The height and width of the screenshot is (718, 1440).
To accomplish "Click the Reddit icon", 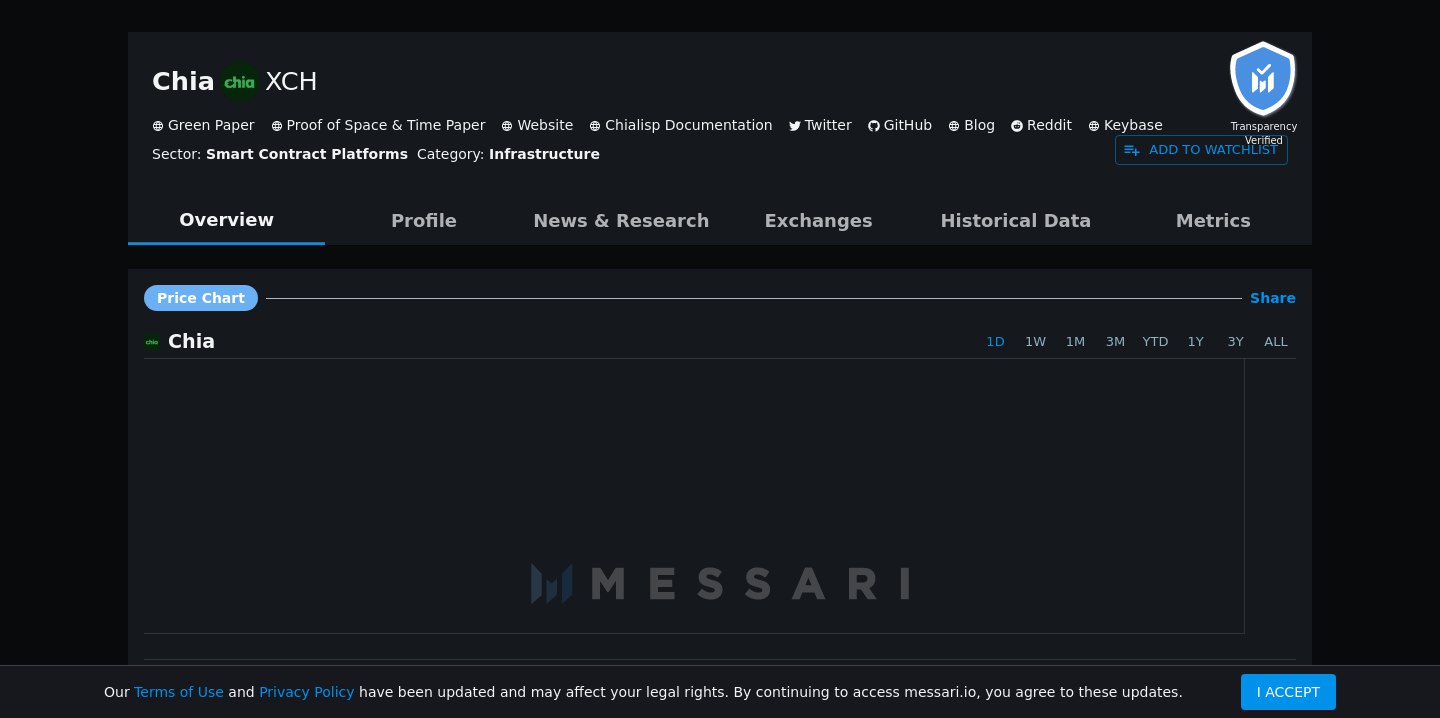I will 1017,126.
